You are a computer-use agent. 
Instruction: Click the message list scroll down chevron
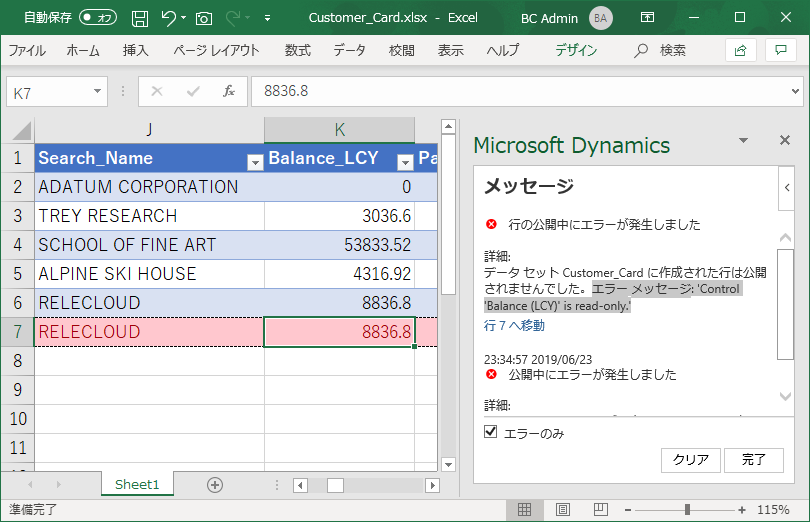coord(785,396)
